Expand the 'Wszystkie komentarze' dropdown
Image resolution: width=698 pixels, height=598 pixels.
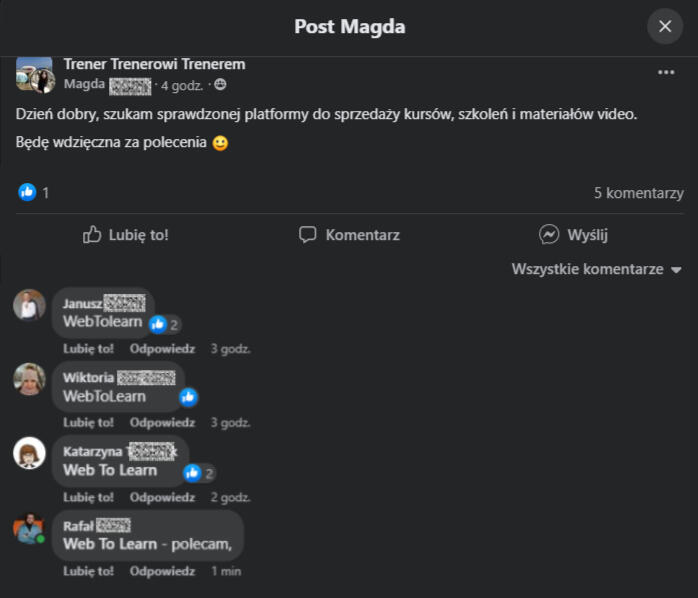[x=596, y=270]
